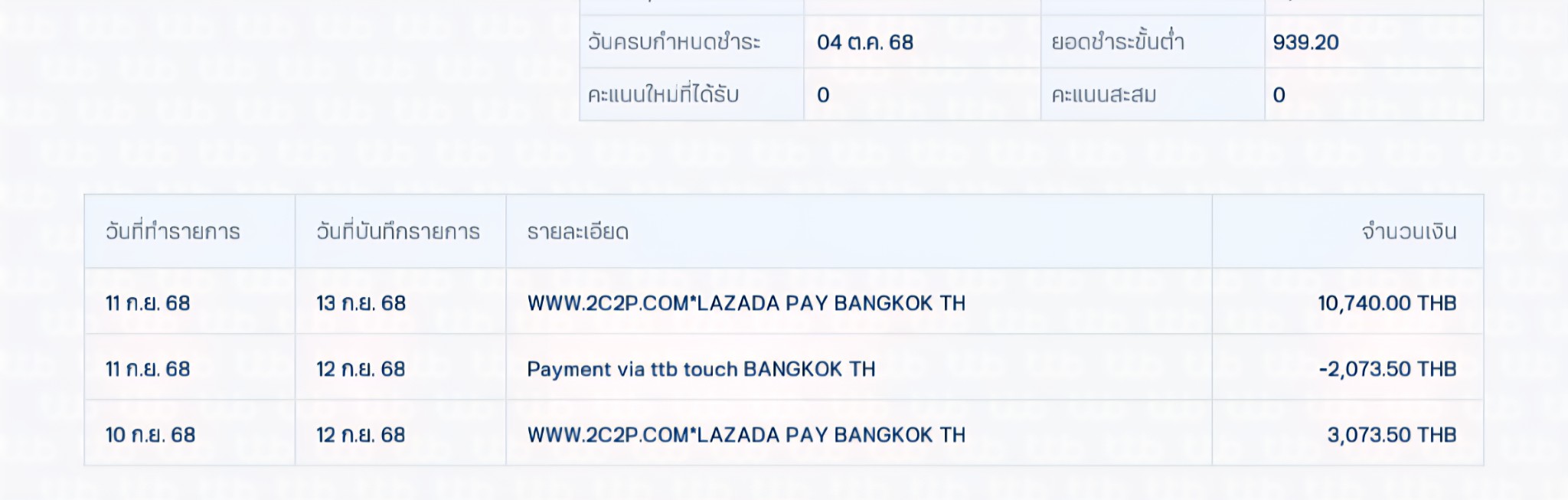This screenshot has width=1568, height=500.
Task: Click the คะแนนใหม่ที่ได้รับ label
Action: (662, 95)
